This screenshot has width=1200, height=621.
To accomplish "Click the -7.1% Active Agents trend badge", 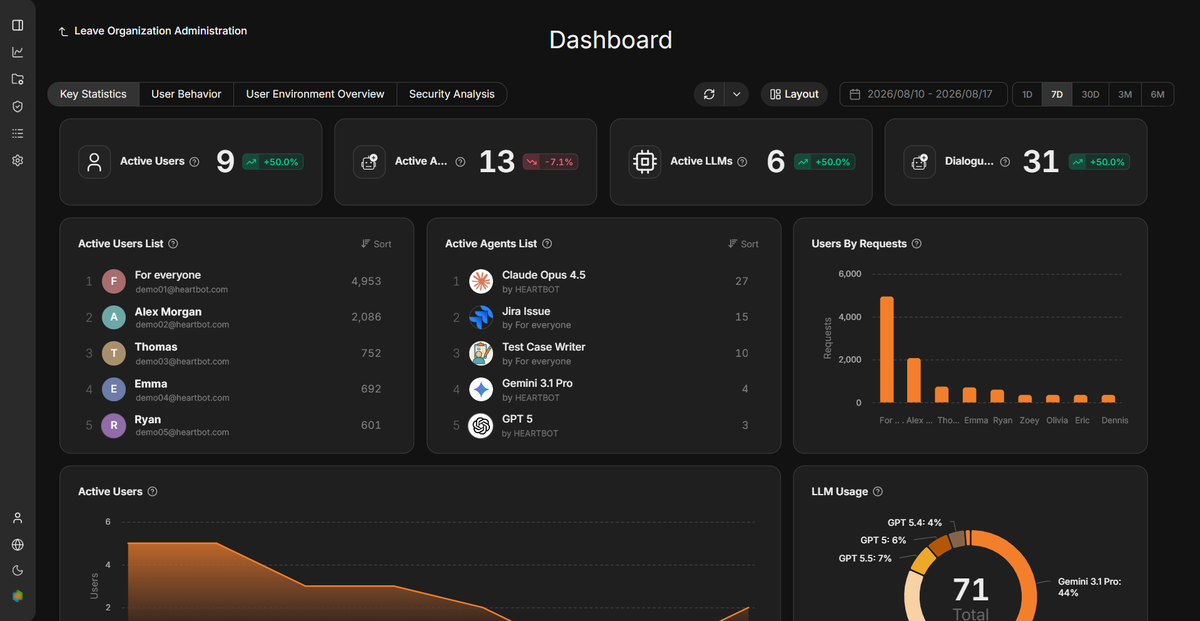I will [551, 162].
